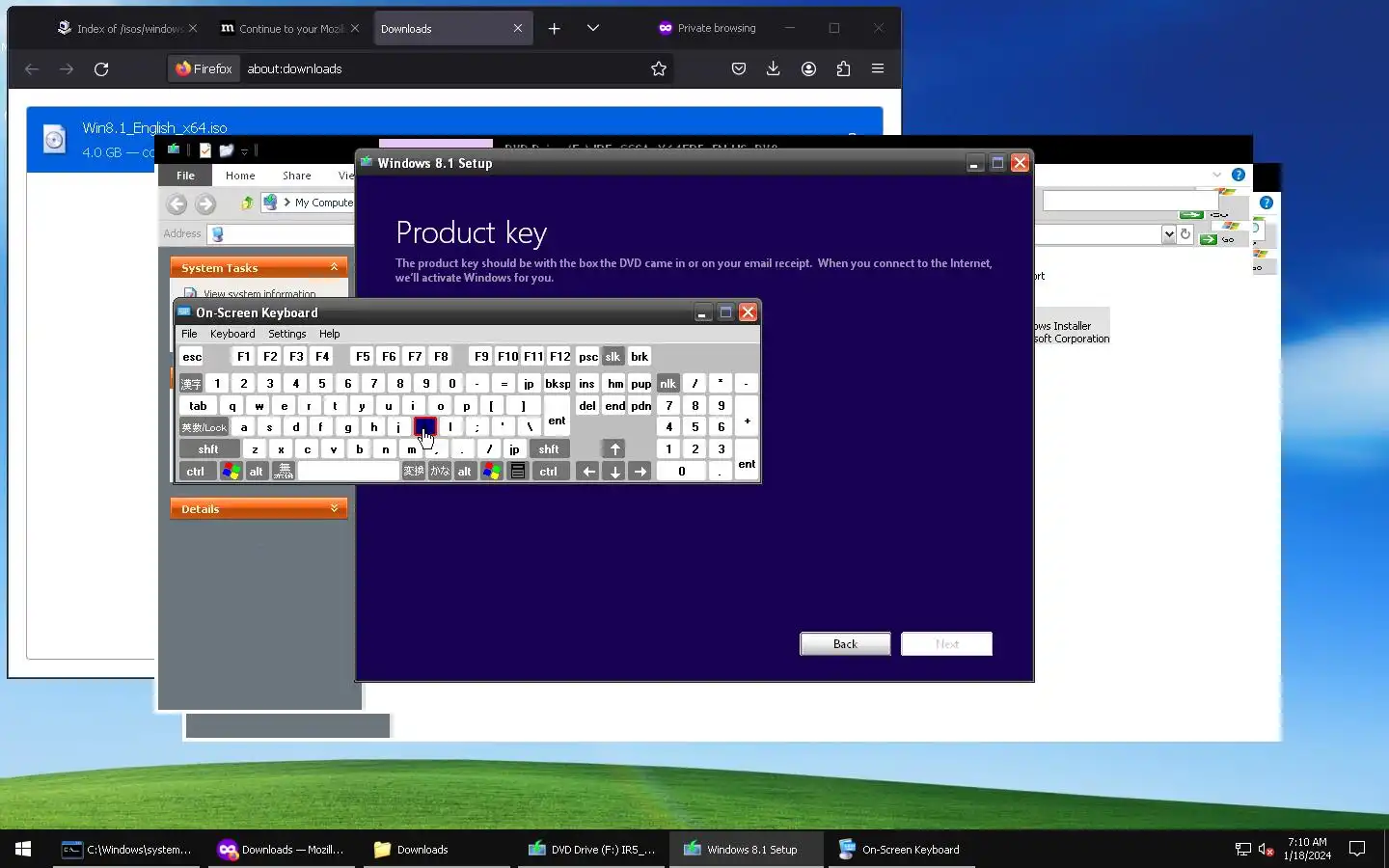Open the File menu in On-Screen Keyboard

pos(189,334)
